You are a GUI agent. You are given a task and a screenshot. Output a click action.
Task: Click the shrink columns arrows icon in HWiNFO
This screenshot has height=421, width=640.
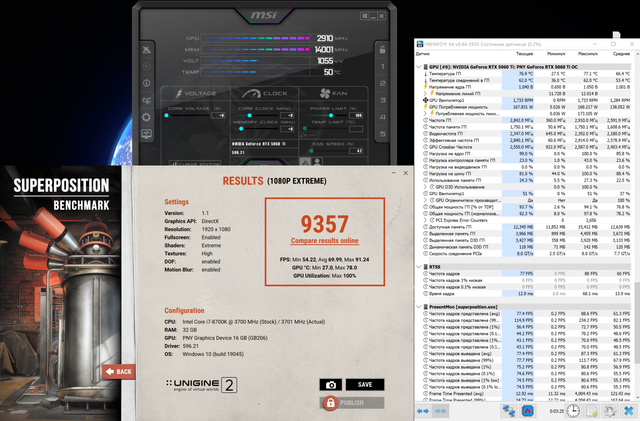pyautogui.click(x=440, y=411)
